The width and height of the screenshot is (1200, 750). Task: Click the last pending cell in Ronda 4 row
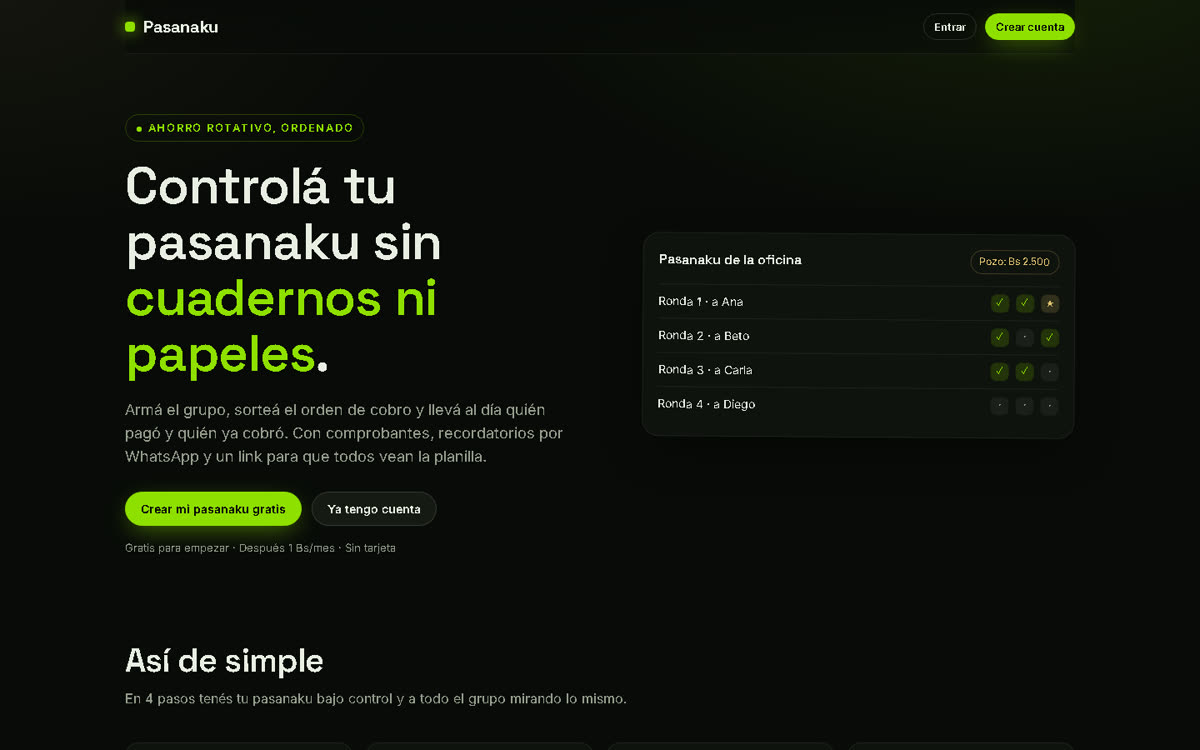tap(1049, 406)
